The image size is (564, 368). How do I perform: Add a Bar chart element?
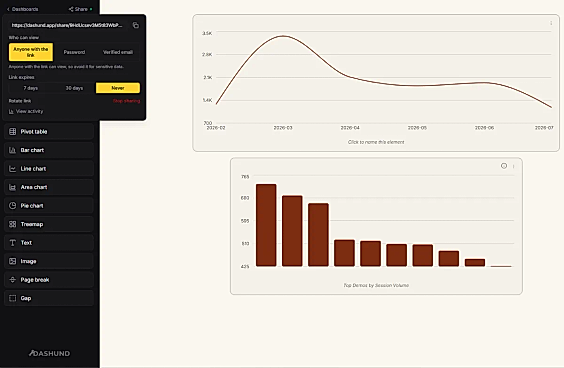pyautogui.click(x=49, y=150)
